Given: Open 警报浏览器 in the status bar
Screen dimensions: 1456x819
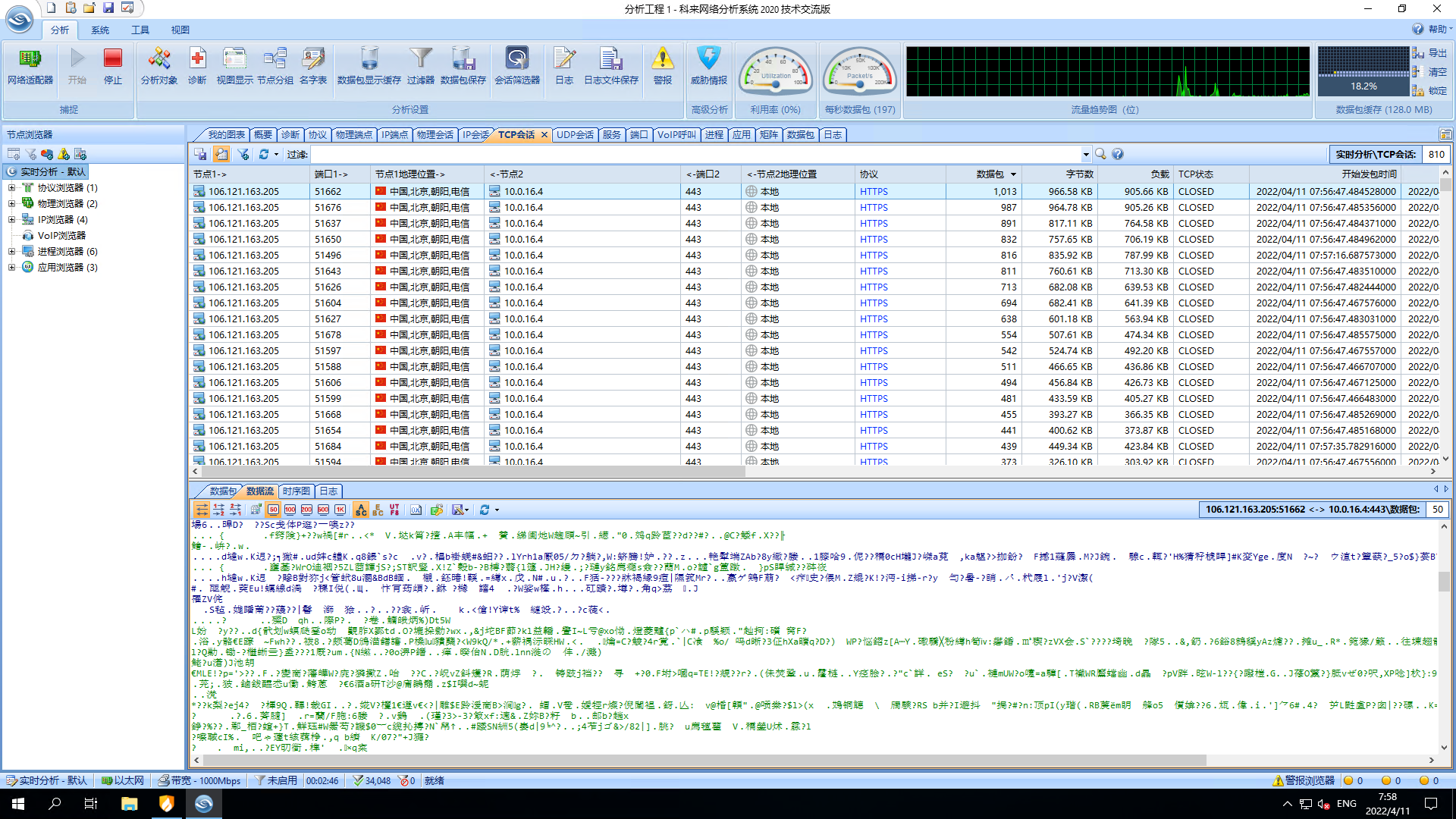Looking at the screenshot, I should (1304, 780).
